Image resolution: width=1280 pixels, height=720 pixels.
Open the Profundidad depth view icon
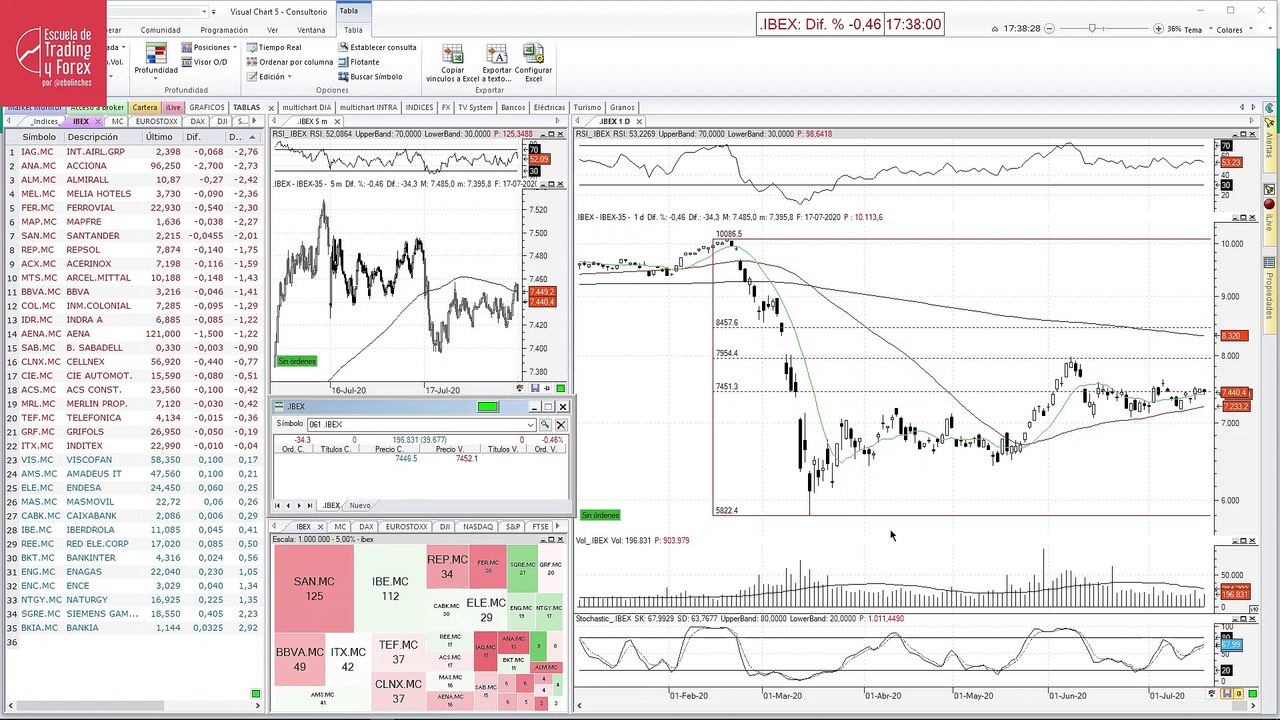(x=156, y=53)
